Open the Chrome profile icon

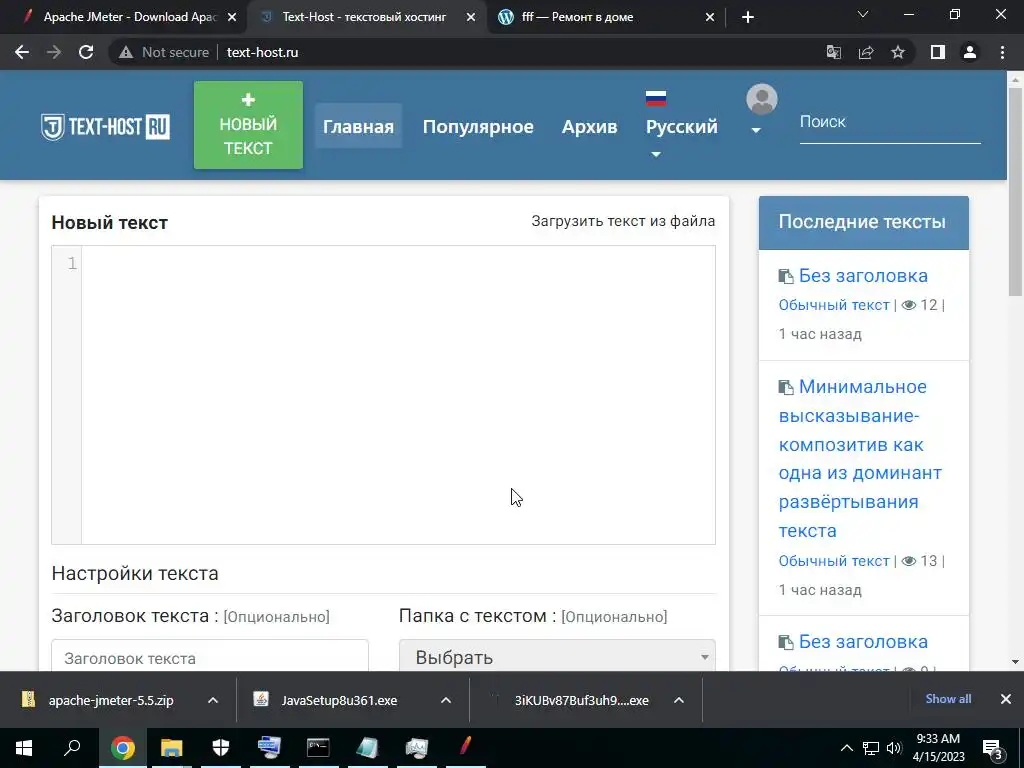point(970,52)
